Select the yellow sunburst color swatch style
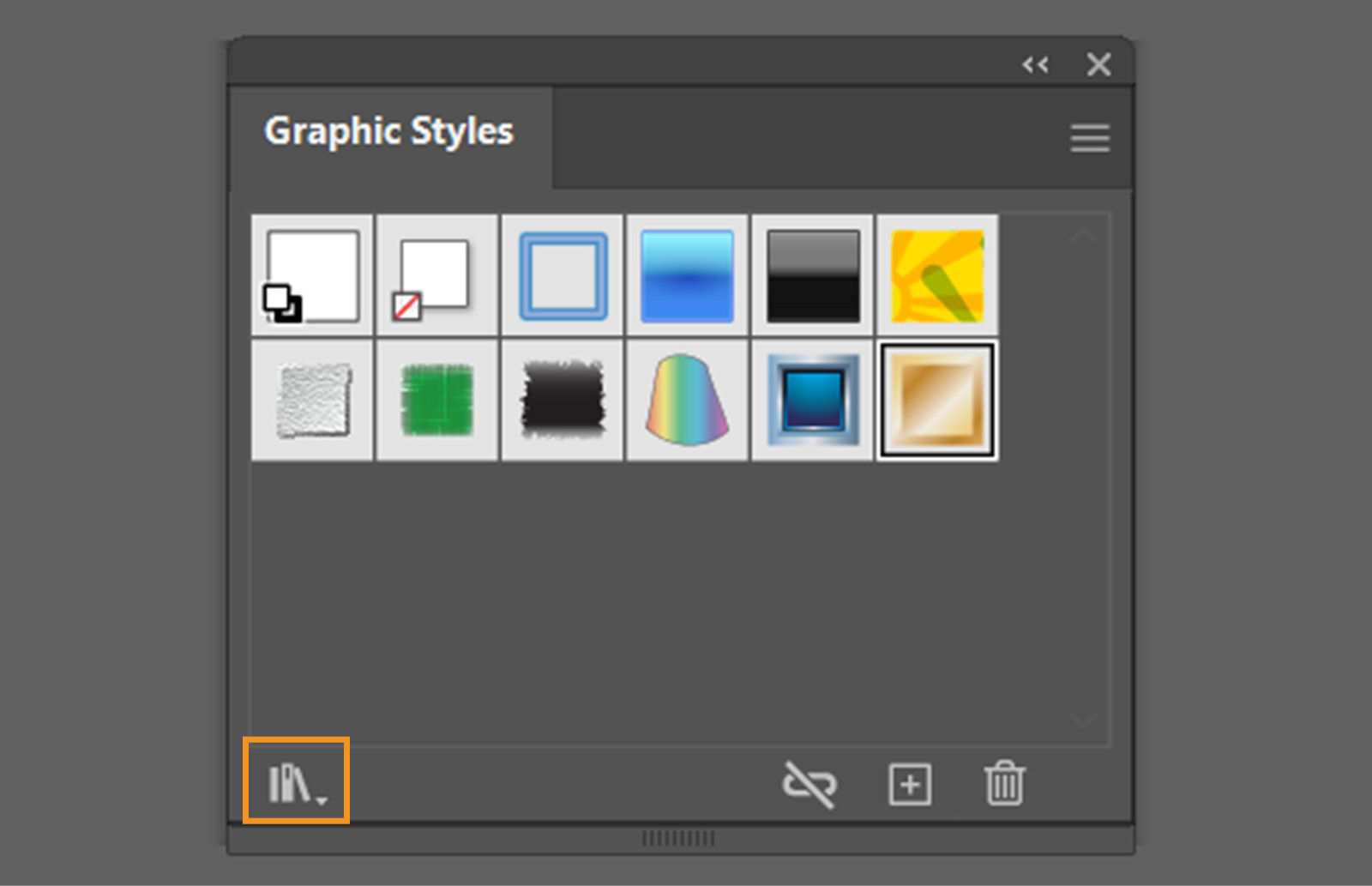Image resolution: width=1372 pixels, height=886 pixels. click(936, 274)
